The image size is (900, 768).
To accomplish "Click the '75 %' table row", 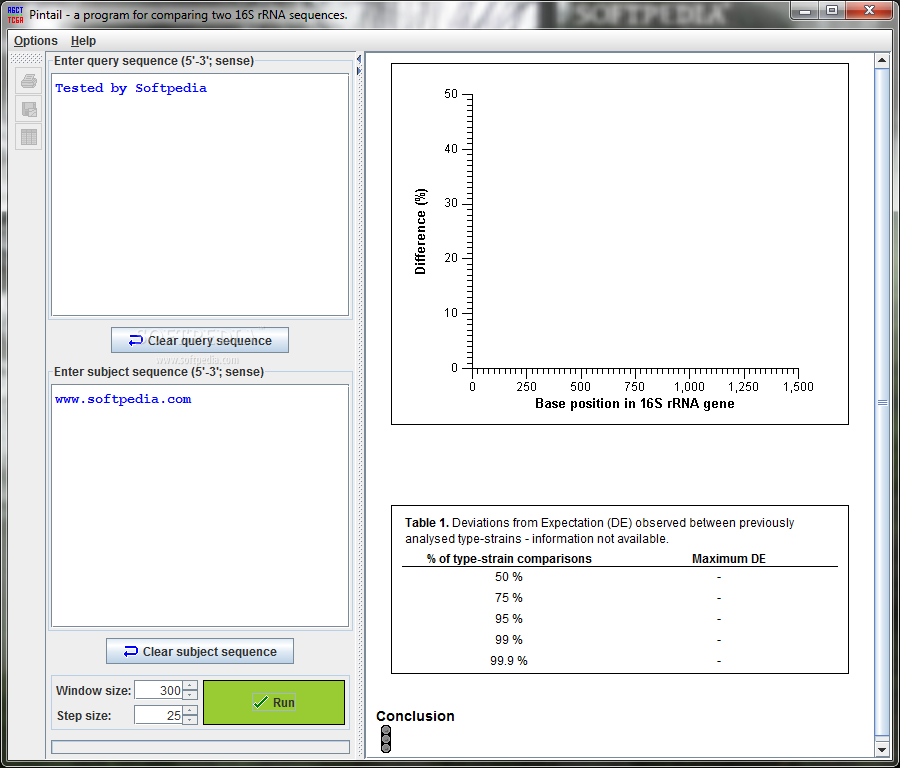I will tap(619, 598).
